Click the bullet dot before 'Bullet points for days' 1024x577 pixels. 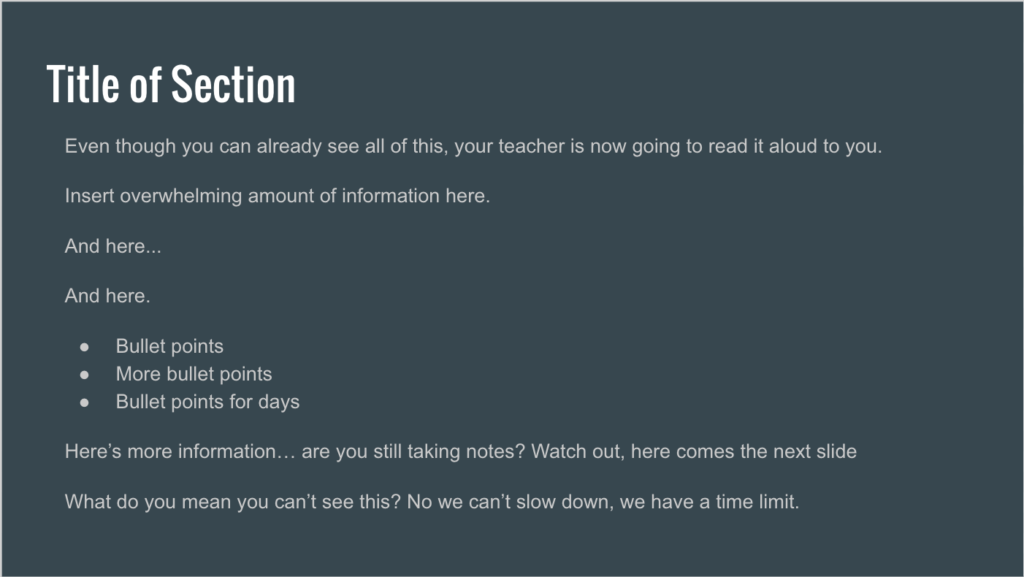pyautogui.click(x=84, y=403)
